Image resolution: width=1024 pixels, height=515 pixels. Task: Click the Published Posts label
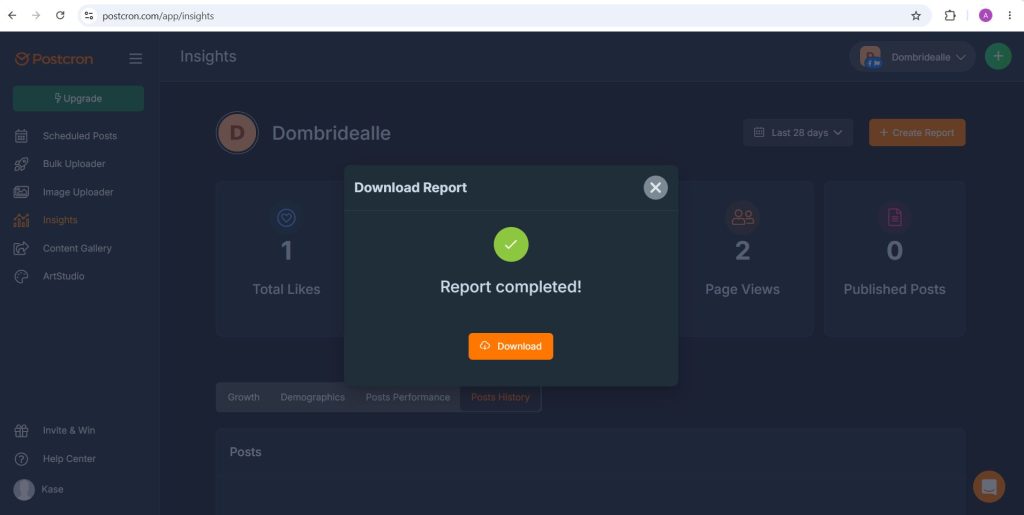tap(895, 289)
